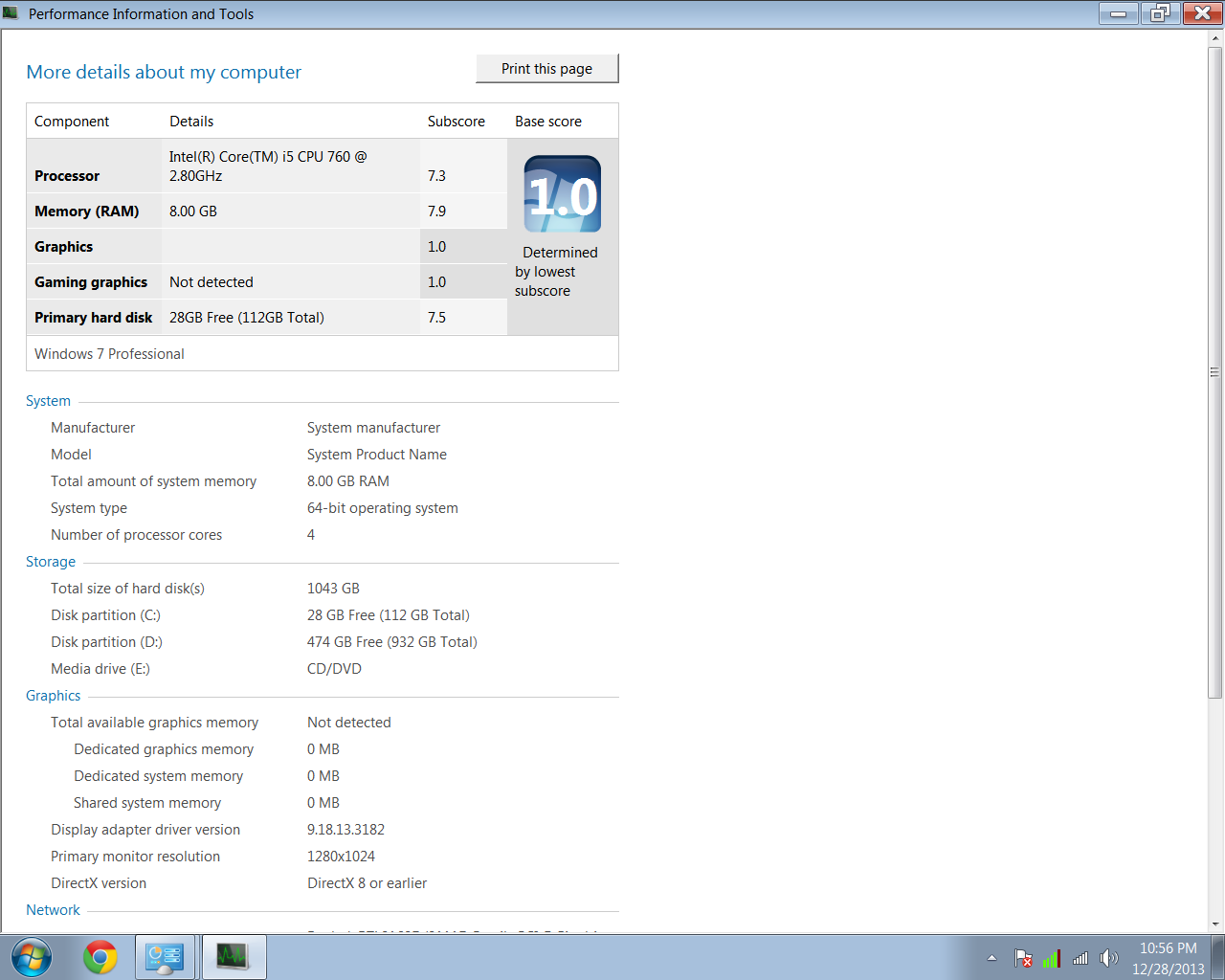Launch Google Chrome from the taskbar
1225x980 pixels.
coord(100,957)
